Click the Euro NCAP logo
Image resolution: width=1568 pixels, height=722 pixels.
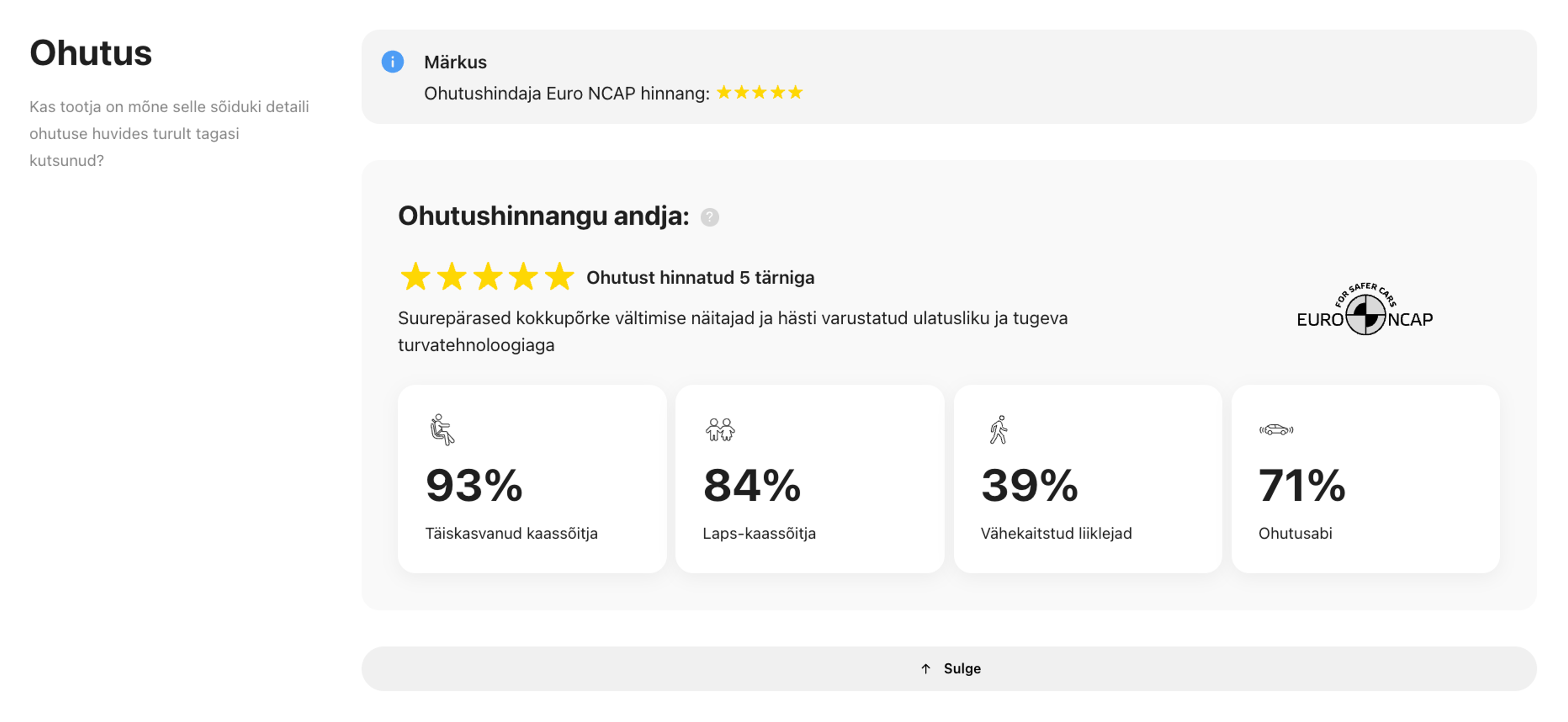1365,309
